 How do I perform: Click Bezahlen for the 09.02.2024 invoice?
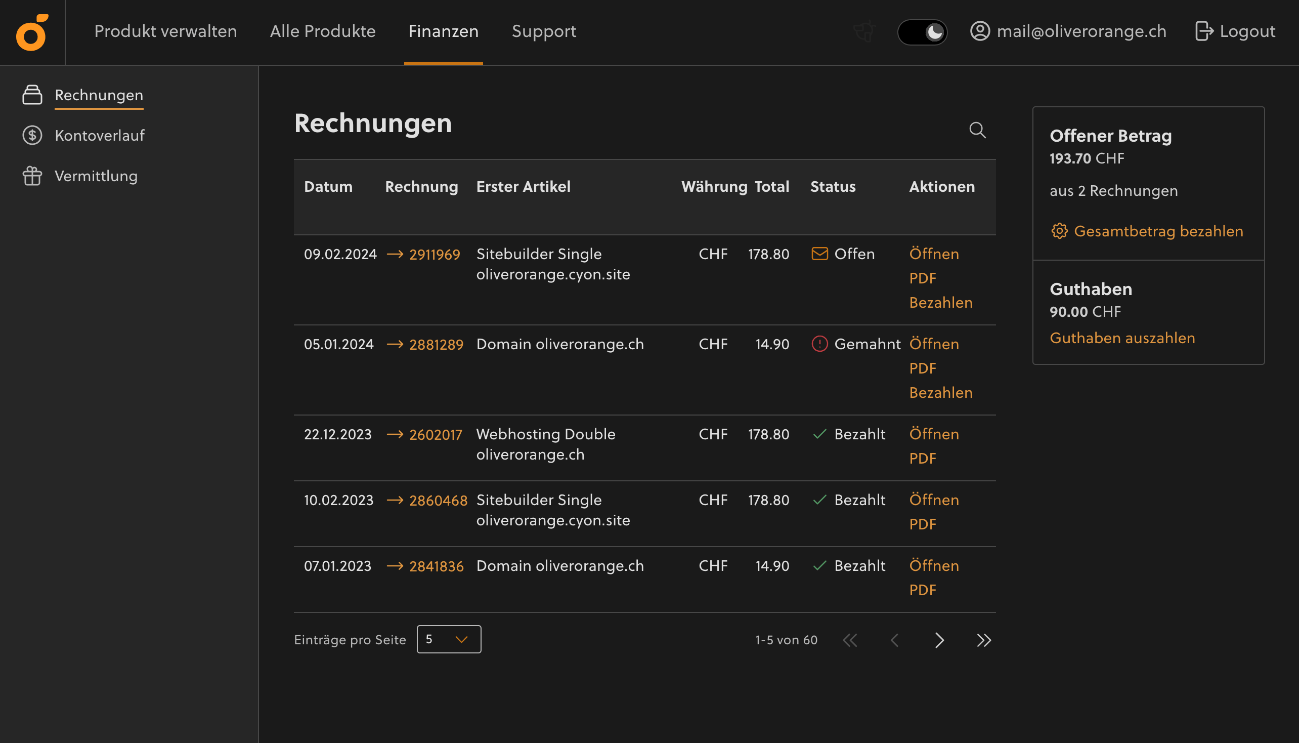(x=941, y=302)
